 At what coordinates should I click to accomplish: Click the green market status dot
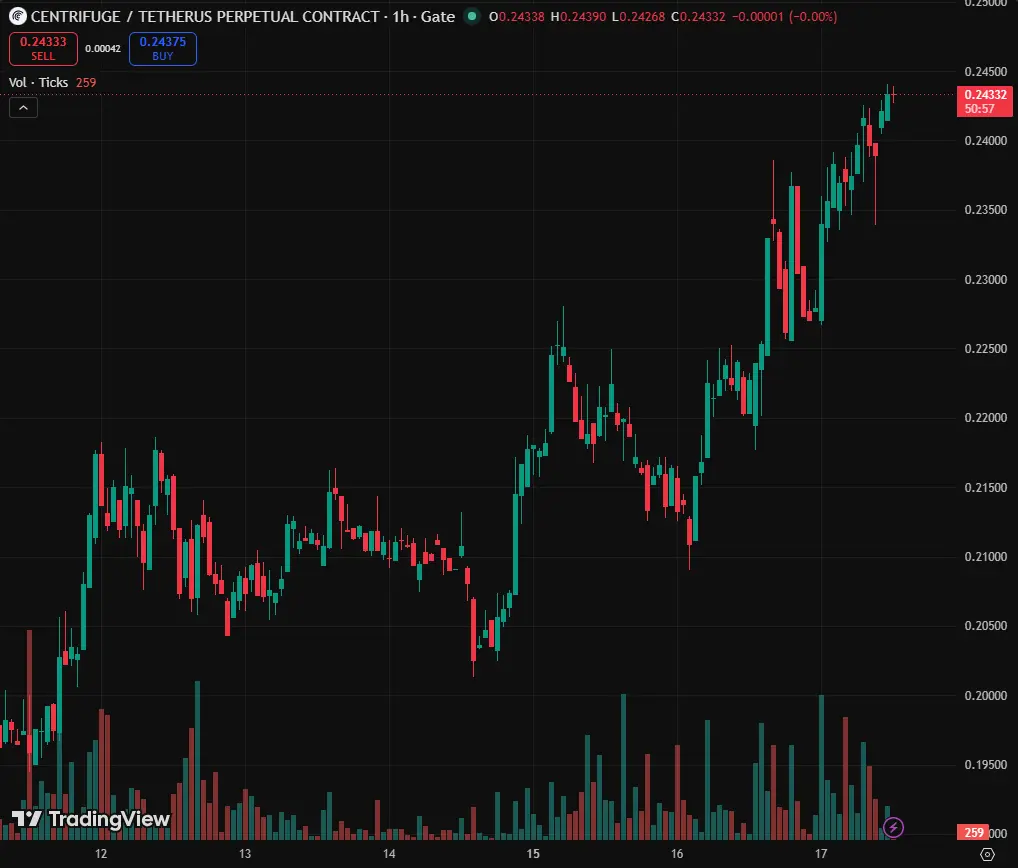point(472,16)
